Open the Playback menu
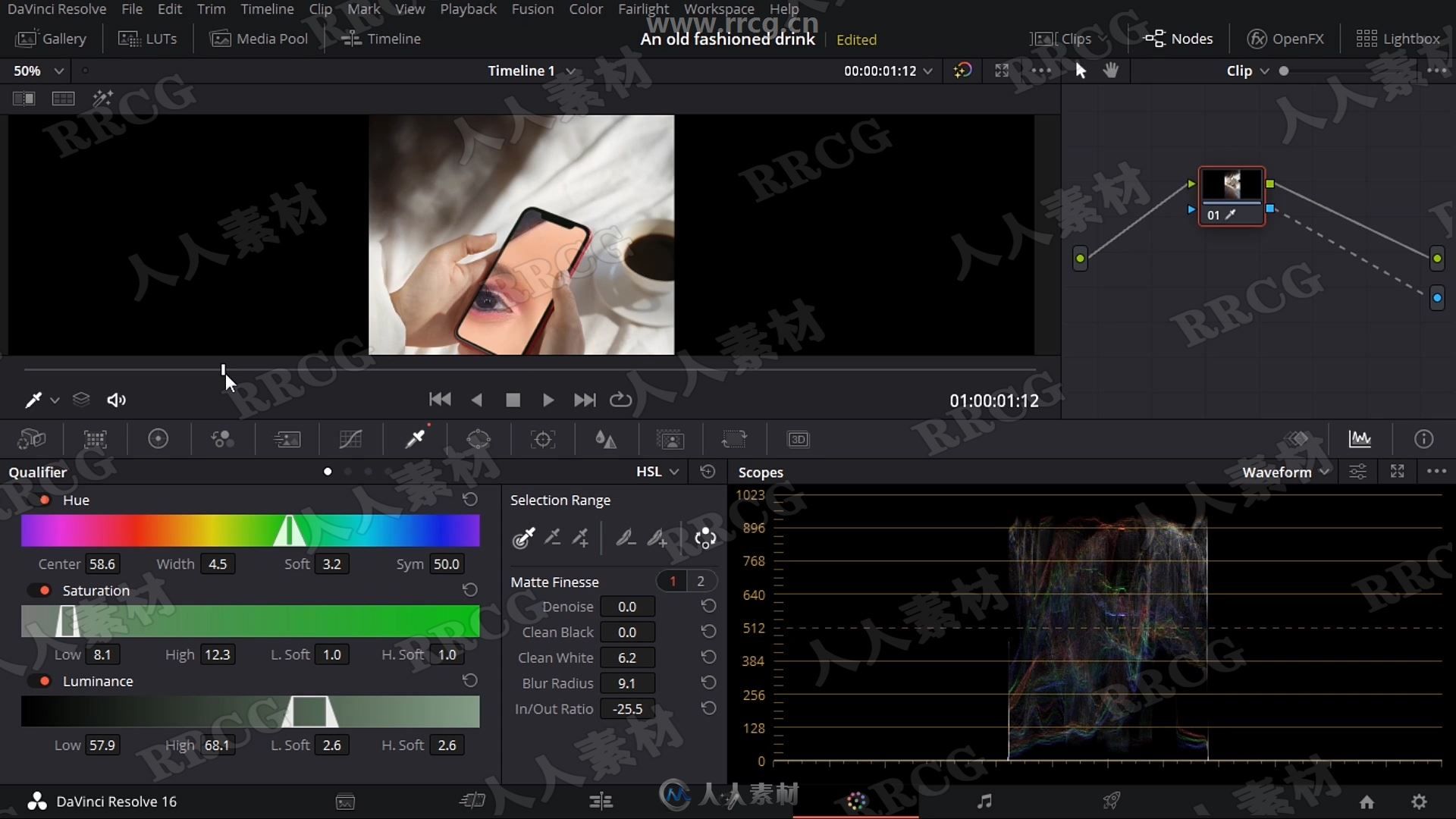The width and height of the screenshot is (1456, 819). [468, 9]
